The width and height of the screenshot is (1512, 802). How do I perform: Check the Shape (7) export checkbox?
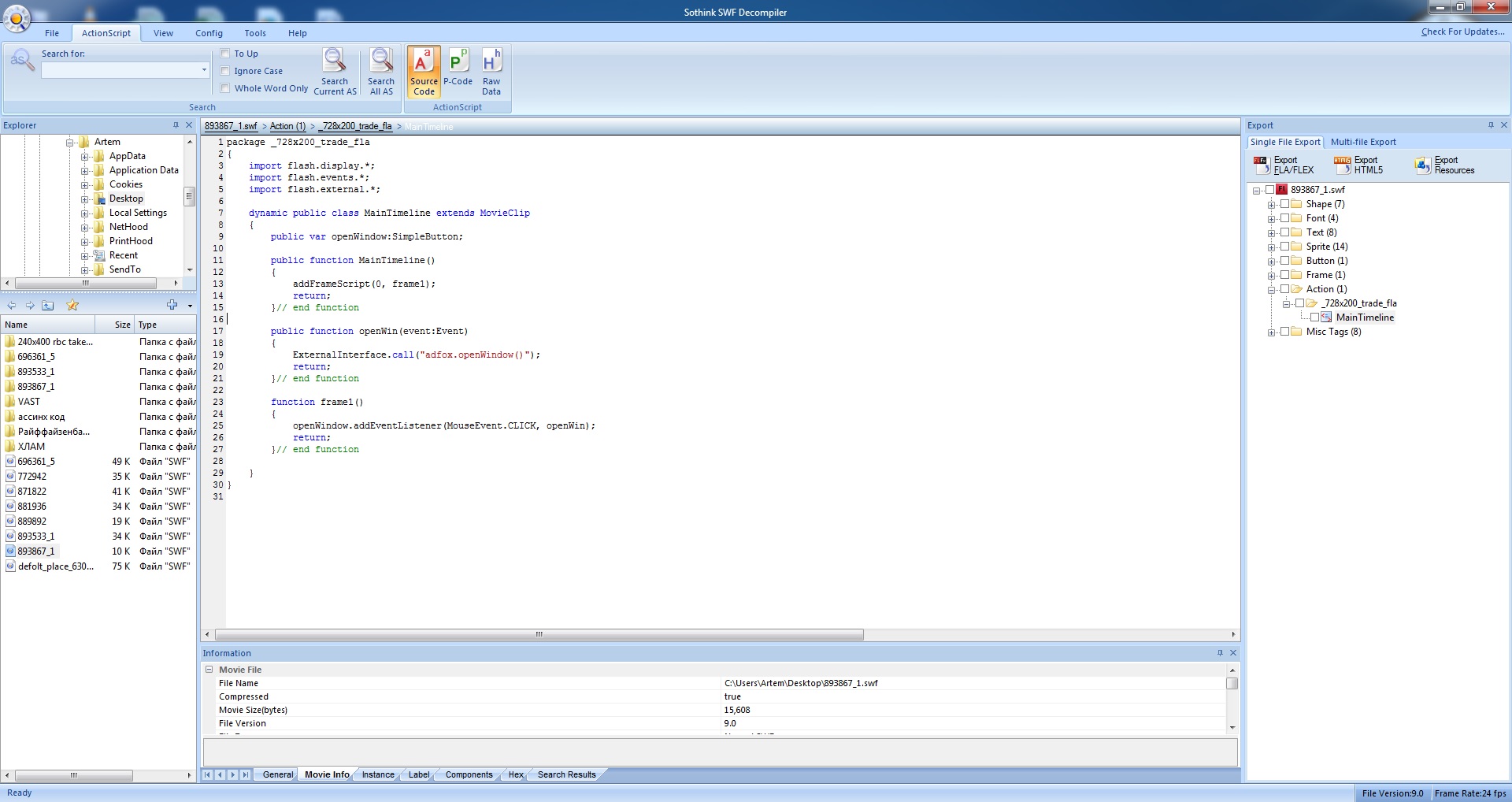(1285, 204)
